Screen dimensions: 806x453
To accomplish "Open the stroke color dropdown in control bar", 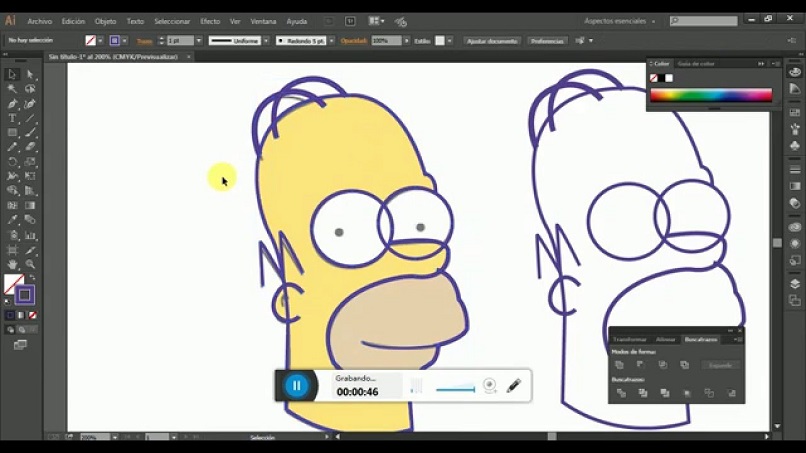I will pyautogui.click(x=124, y=41).
